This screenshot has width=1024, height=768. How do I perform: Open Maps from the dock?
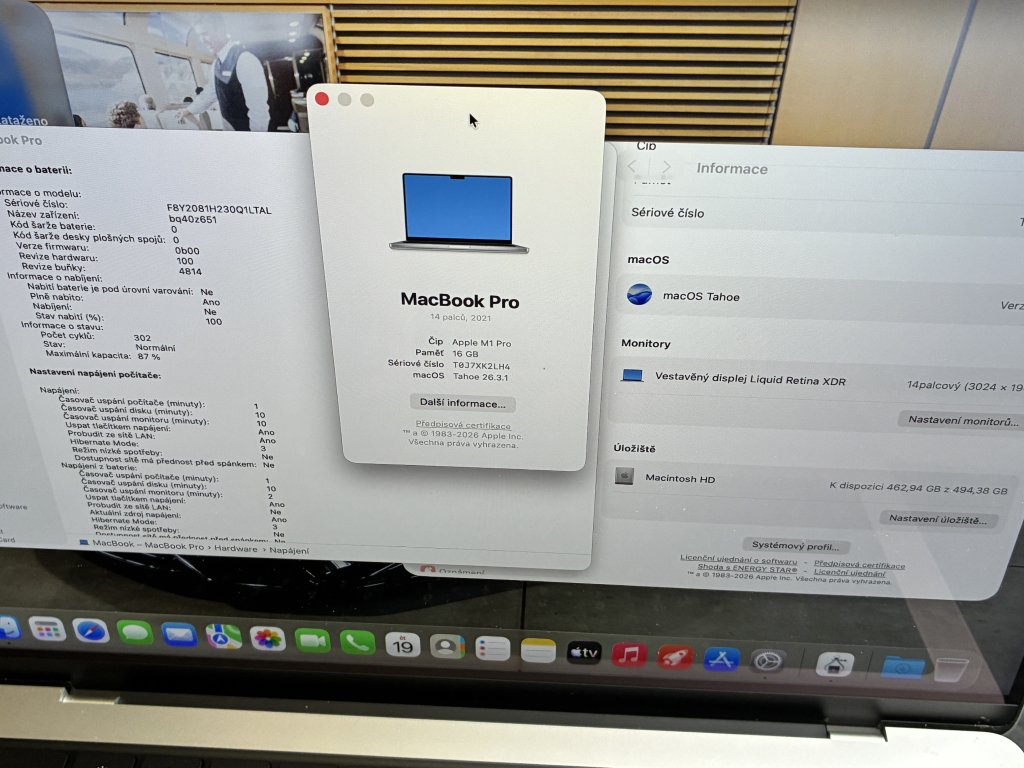tap(223, 636)
